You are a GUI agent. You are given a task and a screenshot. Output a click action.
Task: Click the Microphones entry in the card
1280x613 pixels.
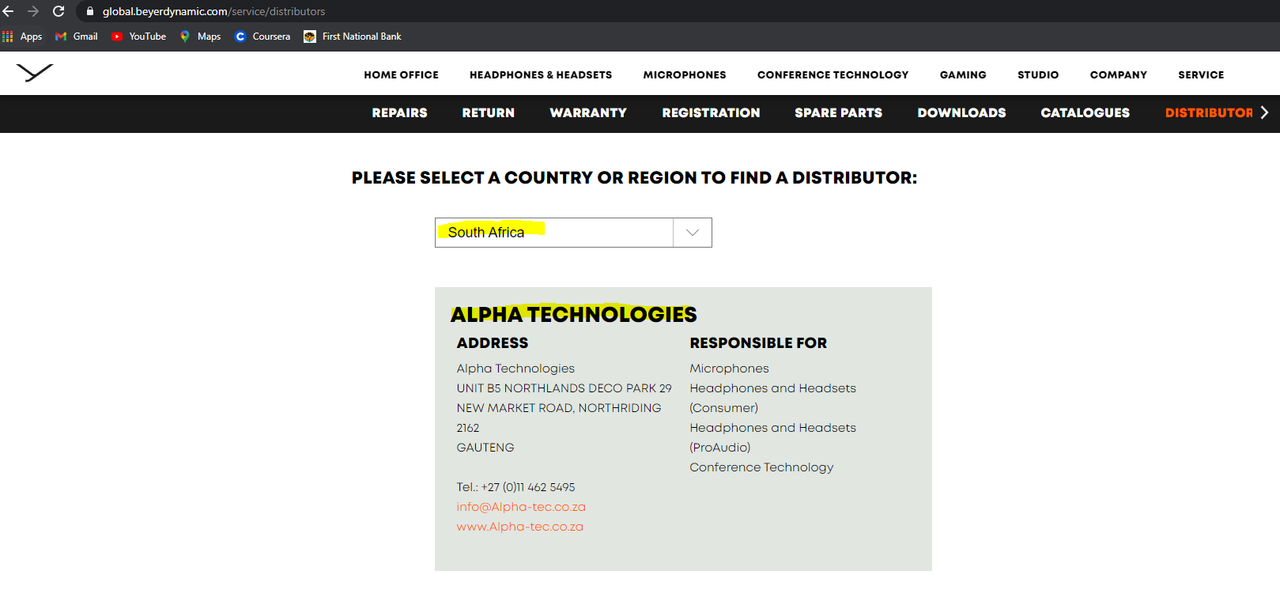(x=729, y=369)
